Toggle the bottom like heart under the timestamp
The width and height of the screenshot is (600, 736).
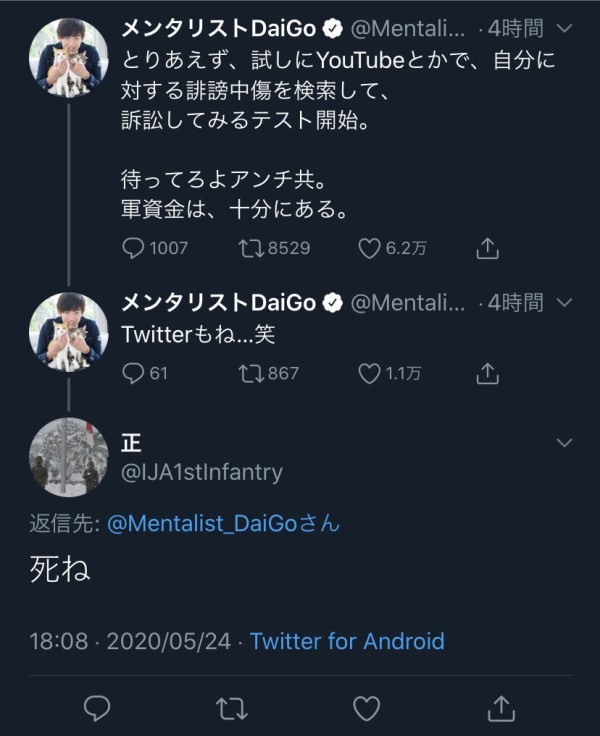click(x=367, y=708)
